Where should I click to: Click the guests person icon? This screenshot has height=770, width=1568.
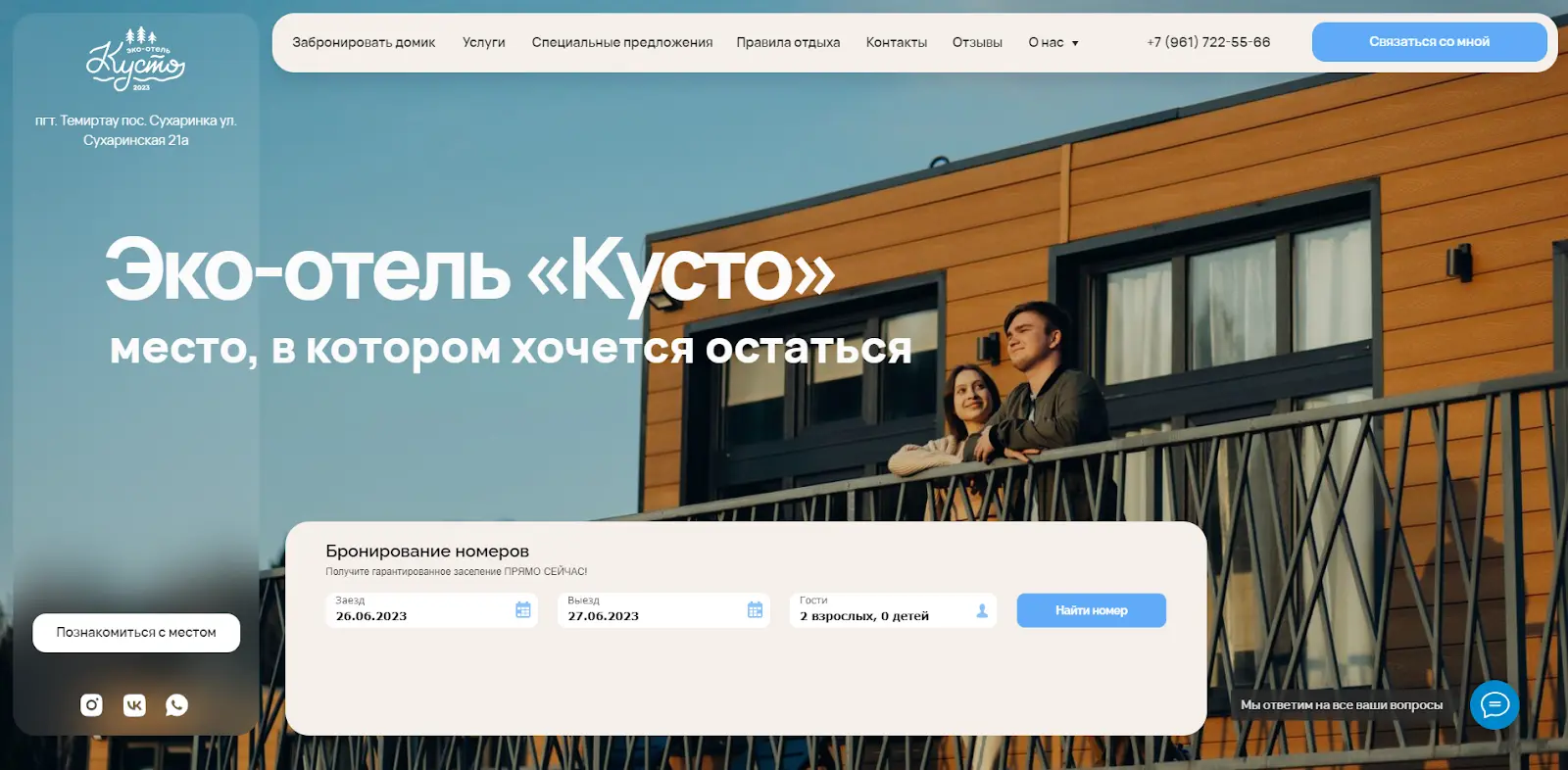982,610
